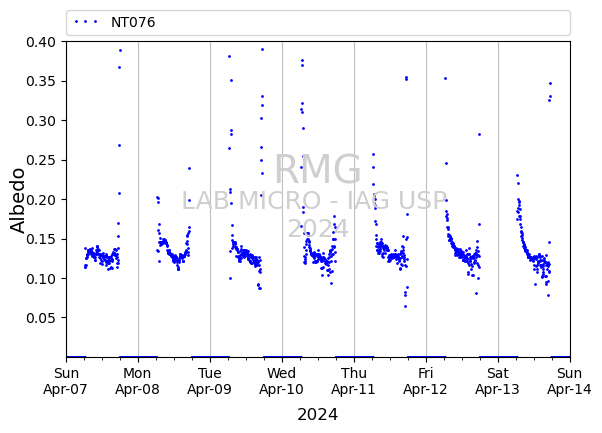This screenshot has height=433, width=602.
Task: Click the 0.35 y-axis tick label
Action: pos(41,81)
